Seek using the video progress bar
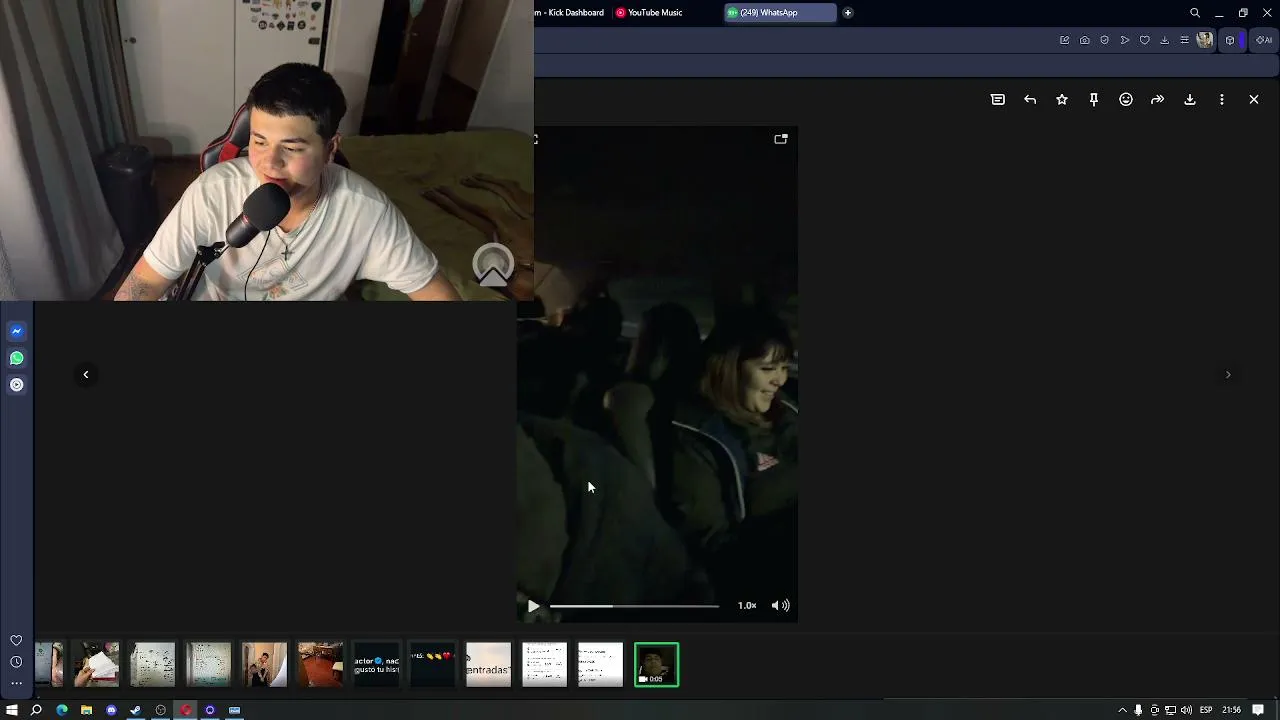 pos(634,606)
